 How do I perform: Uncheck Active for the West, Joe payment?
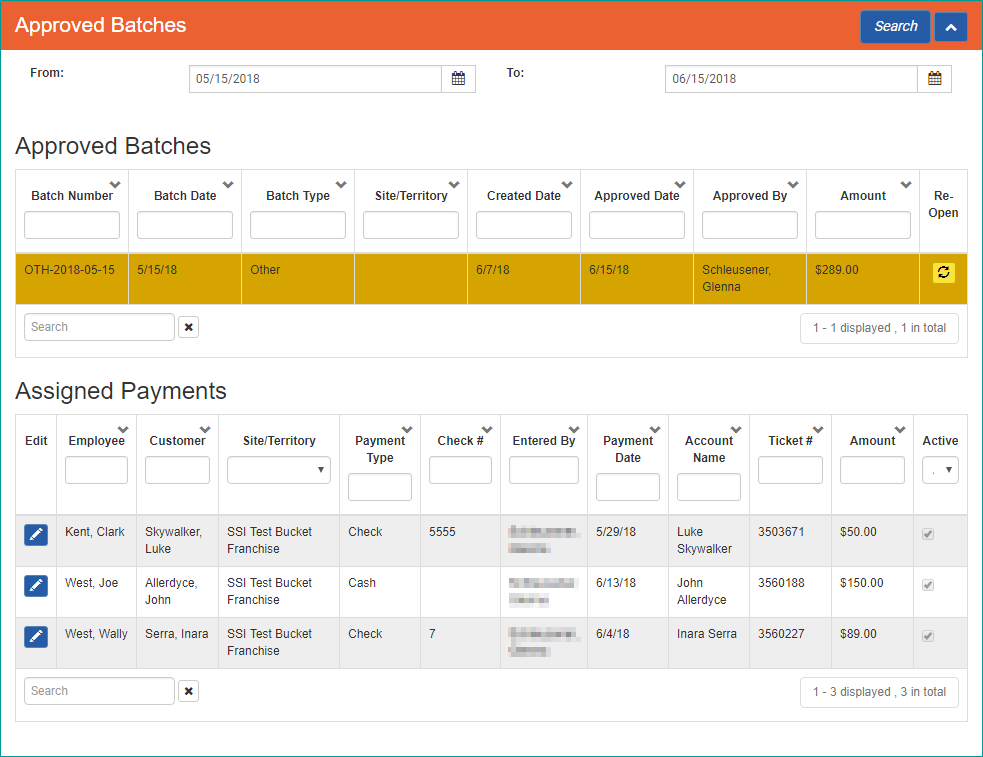tap(927, 585)
